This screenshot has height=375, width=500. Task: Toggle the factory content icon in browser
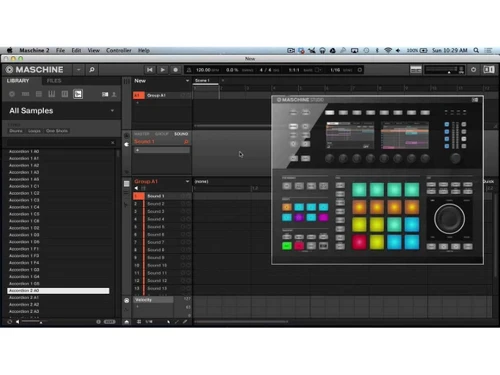point(105,94)
